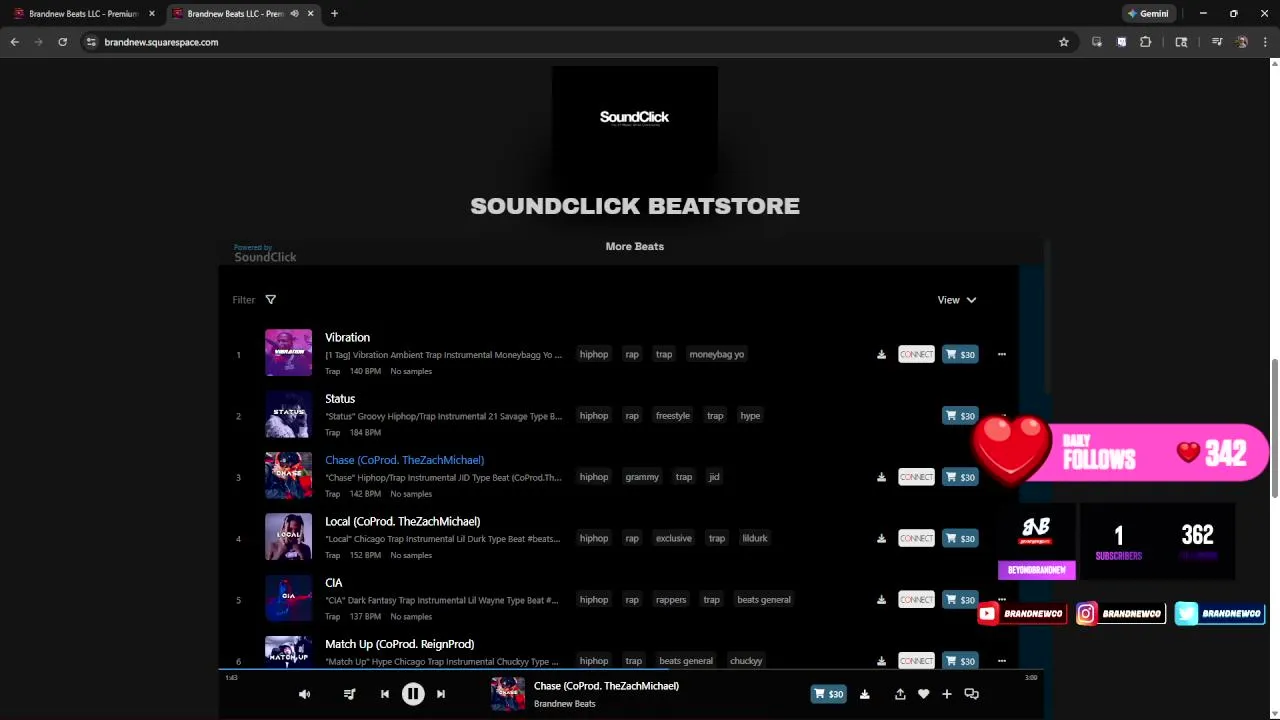Screen dimensions: 1280x720
Task: Open the More Beats link
Action: pos(635,246)
